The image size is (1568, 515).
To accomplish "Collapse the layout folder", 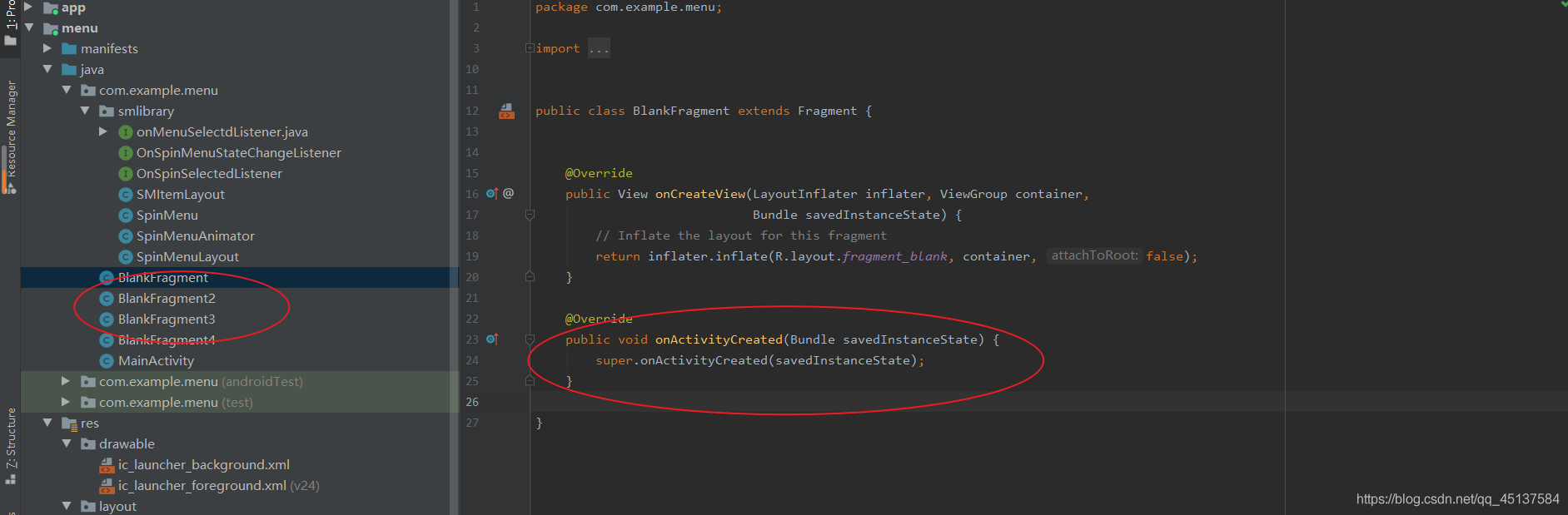I will click(x=67, y=506).
